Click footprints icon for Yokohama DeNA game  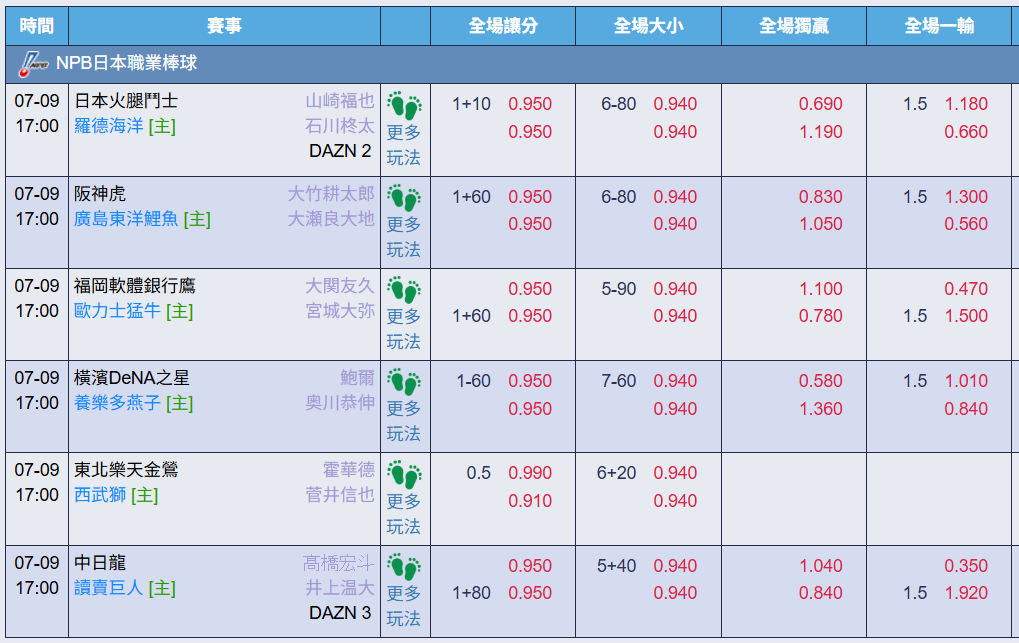(404, 381)
